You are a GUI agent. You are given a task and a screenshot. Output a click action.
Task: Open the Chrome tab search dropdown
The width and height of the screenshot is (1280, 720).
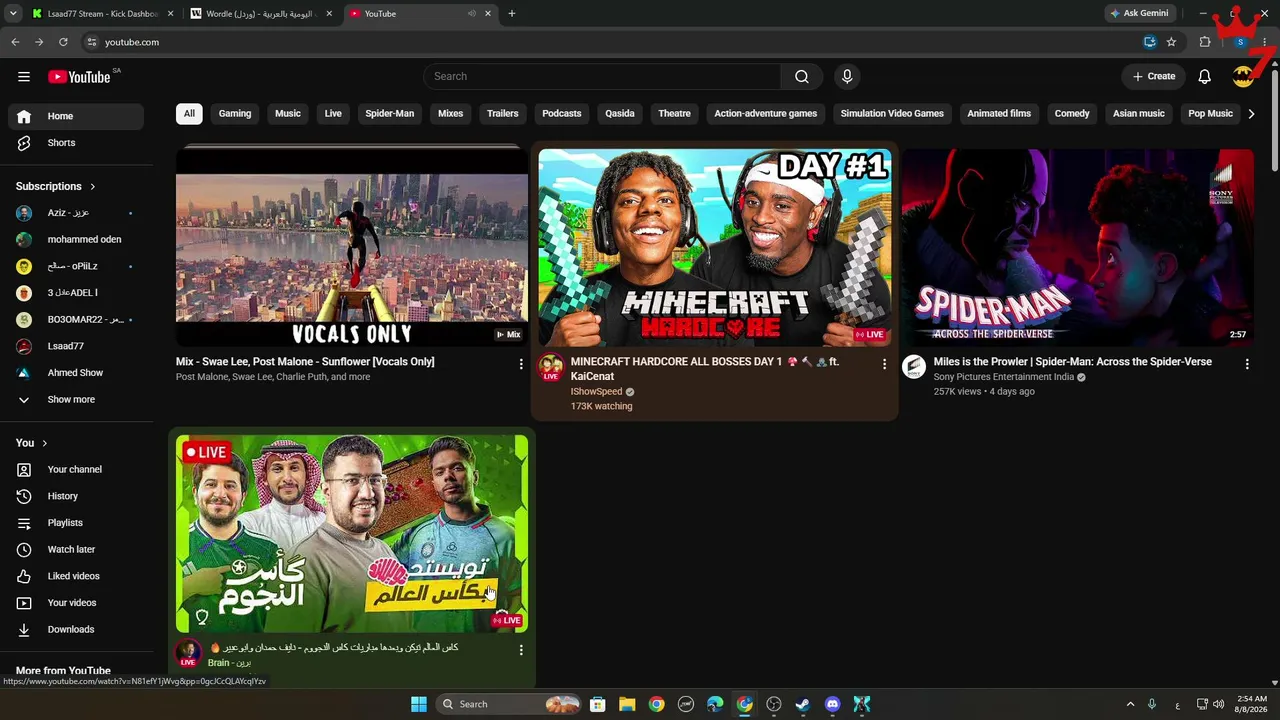click(x=13, y=14)
